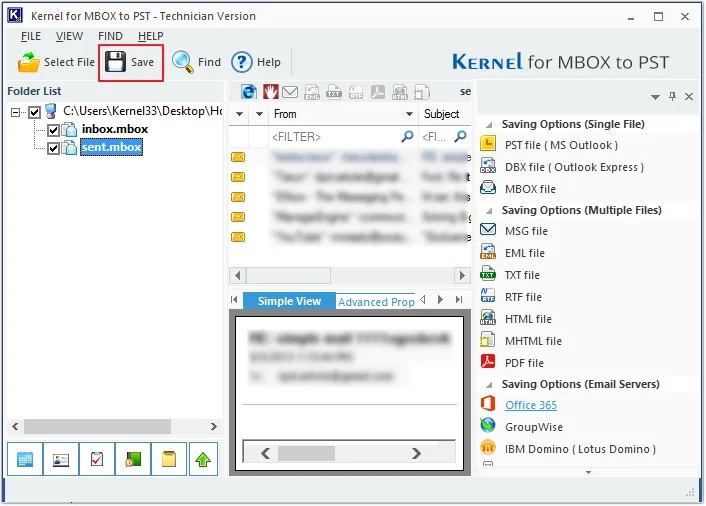Click the HTML export icon in preview toolbar

pyautogui.click(x=399, y=92)
